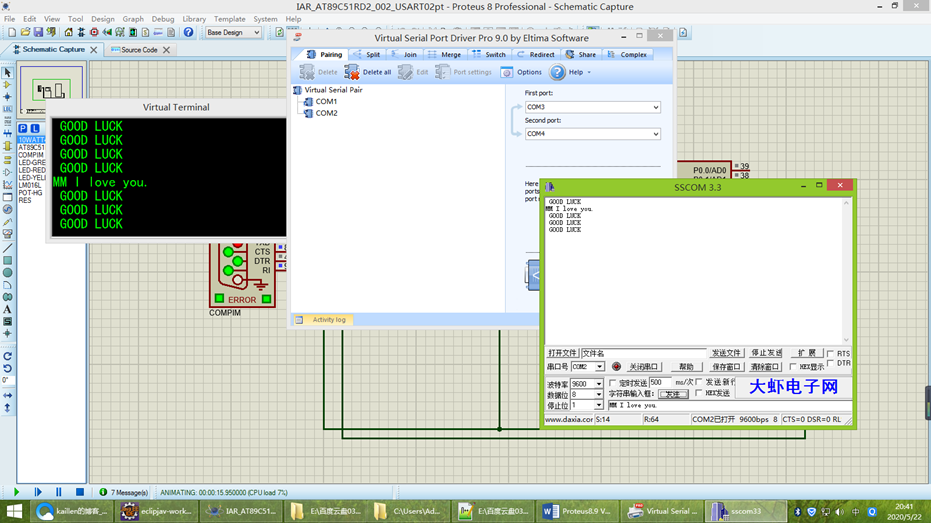Image resolution: width=931 pixels, height=523 pixels.
Task: Click the Rotate Anti-clockwise icon
Action: coord(8,369)
